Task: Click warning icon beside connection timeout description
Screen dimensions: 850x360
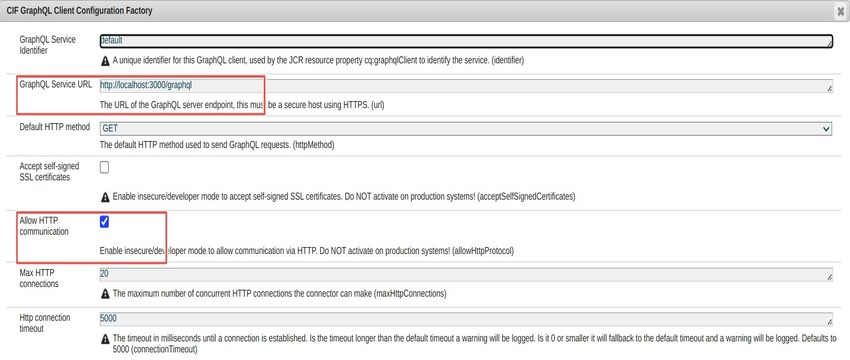Action: point(105,339)
